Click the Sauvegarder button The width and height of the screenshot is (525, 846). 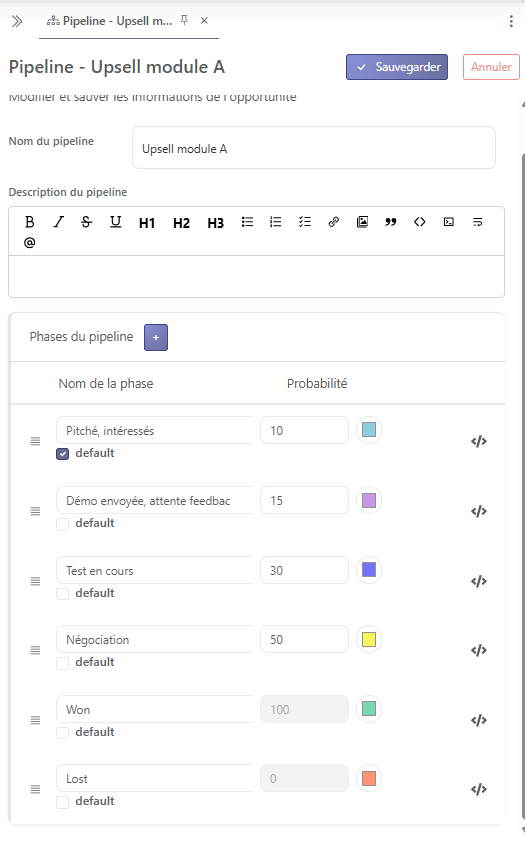pos(397,67)
